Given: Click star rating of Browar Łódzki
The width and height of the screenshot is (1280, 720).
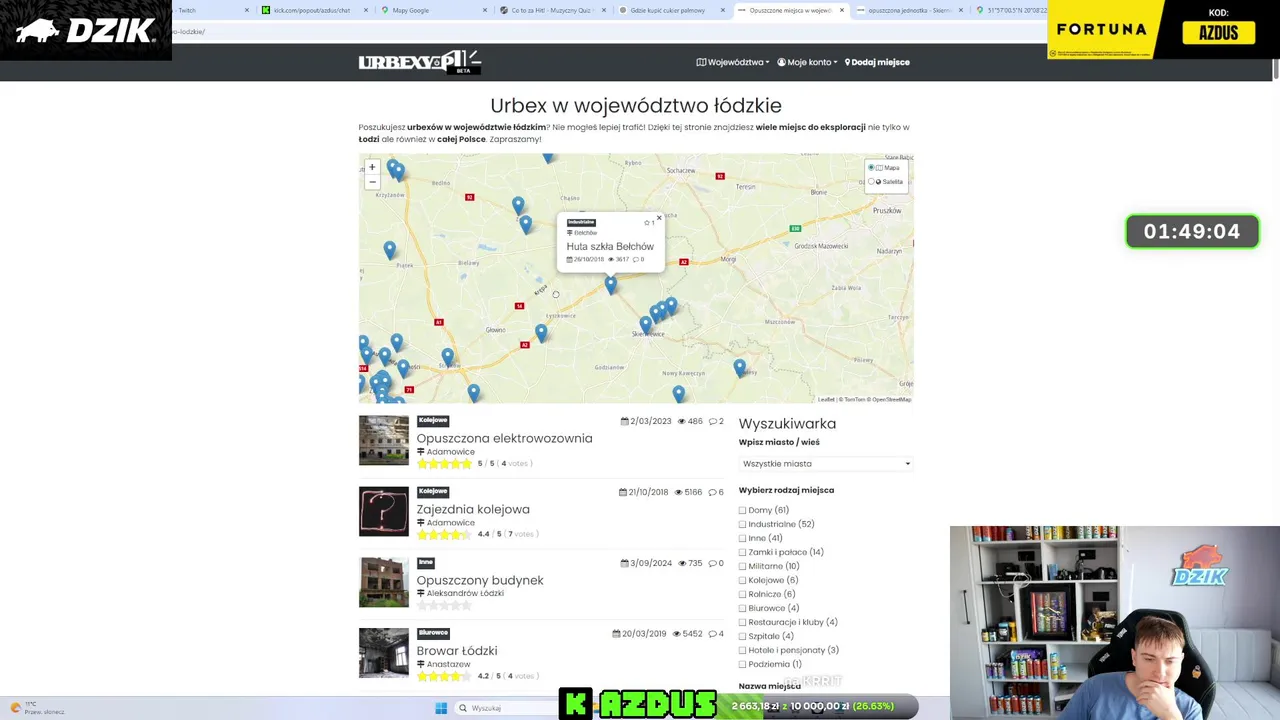Looking at the screenshot, I should click(x=444, y=676).
